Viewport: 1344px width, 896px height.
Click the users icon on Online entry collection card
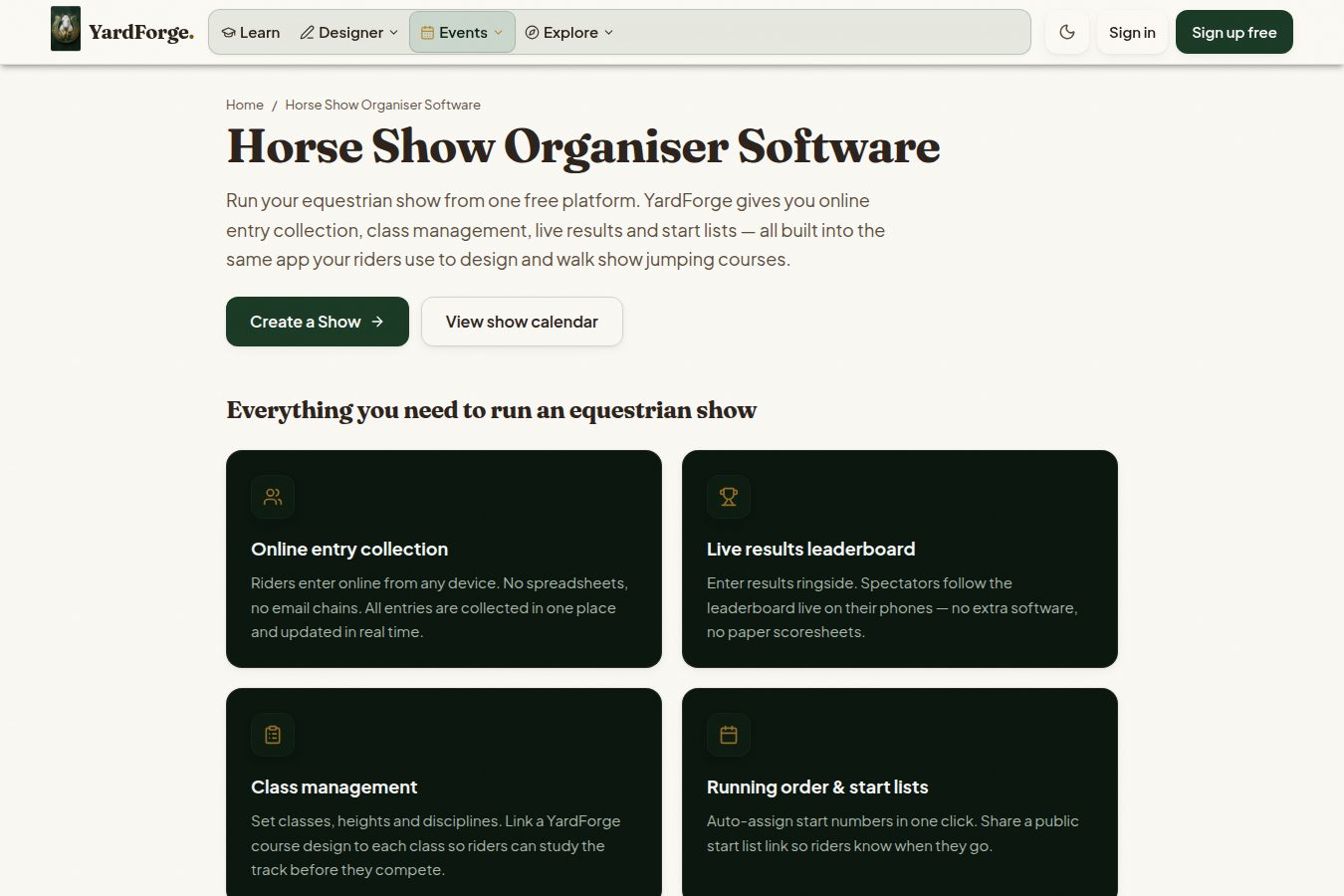click(273, 497)
